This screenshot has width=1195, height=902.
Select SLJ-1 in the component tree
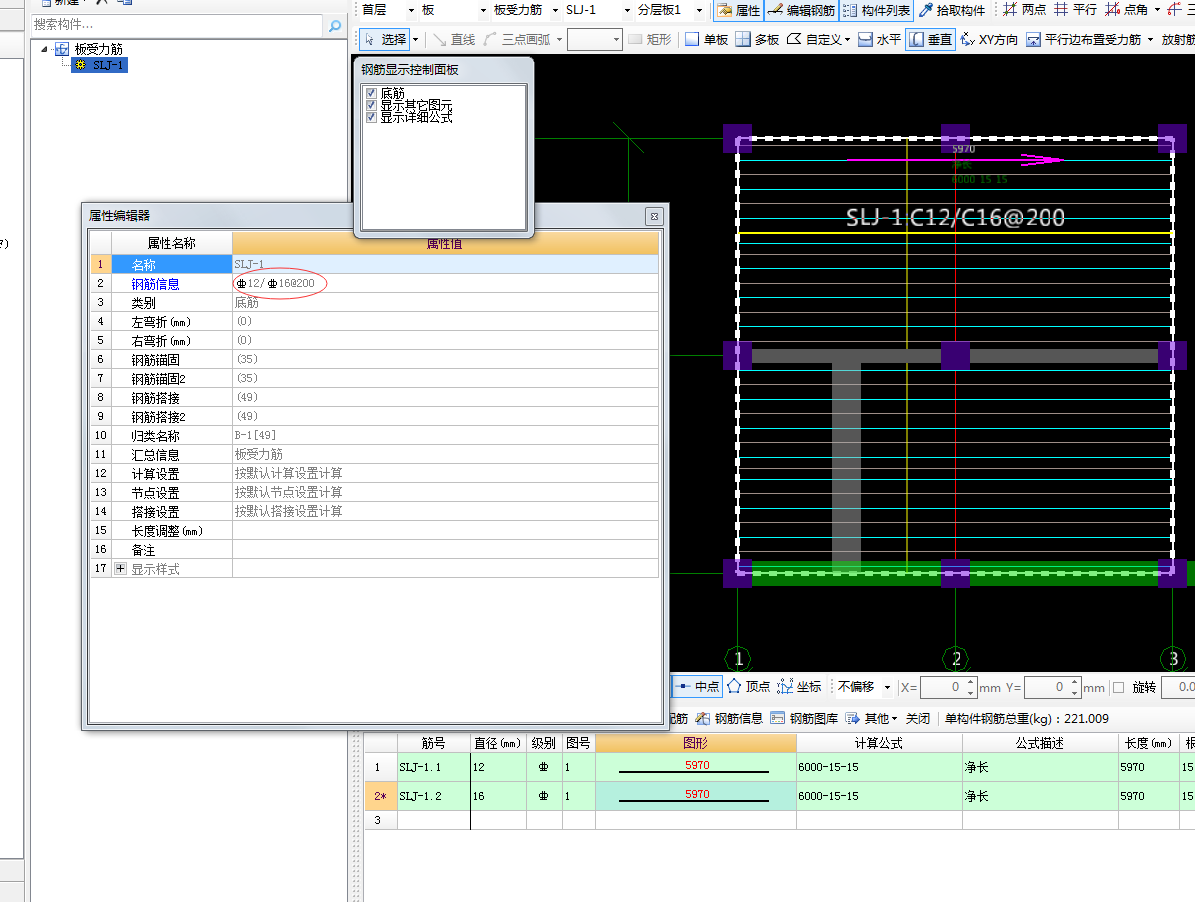(100, 66)
